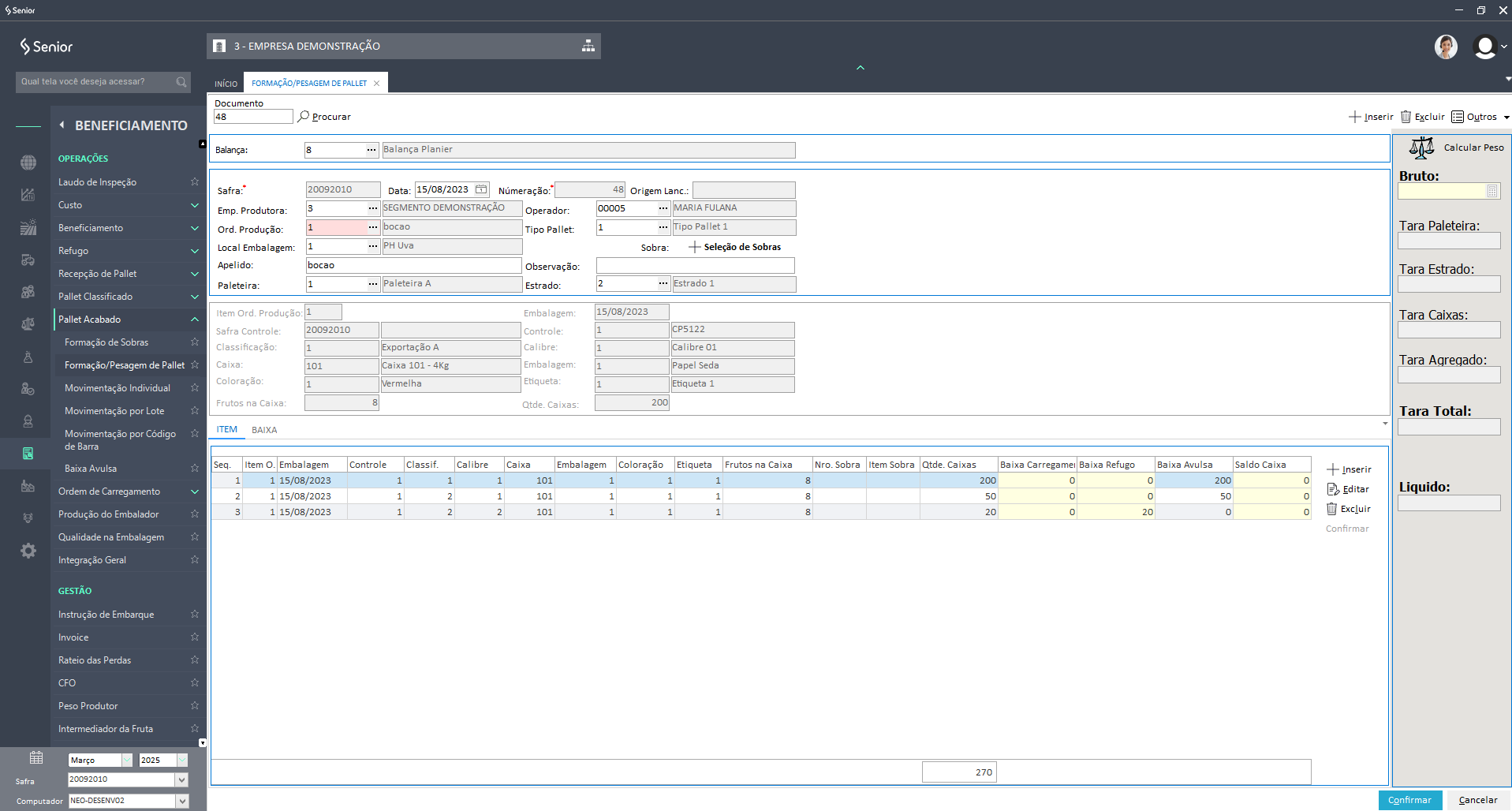Click the settings gear in the left sidebar

tap(28, 551)
